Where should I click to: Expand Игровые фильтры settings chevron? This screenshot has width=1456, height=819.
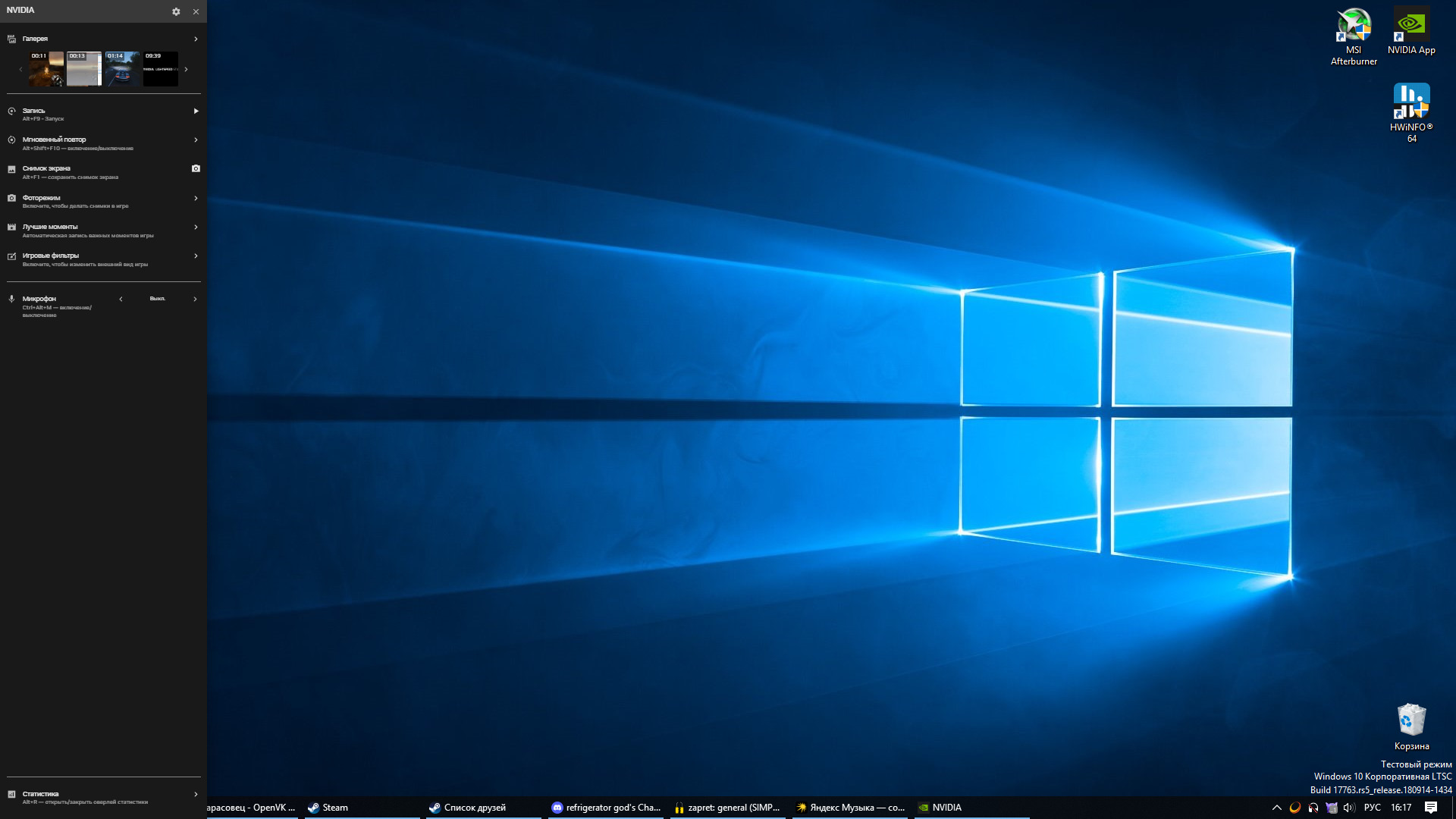point(196,256)
